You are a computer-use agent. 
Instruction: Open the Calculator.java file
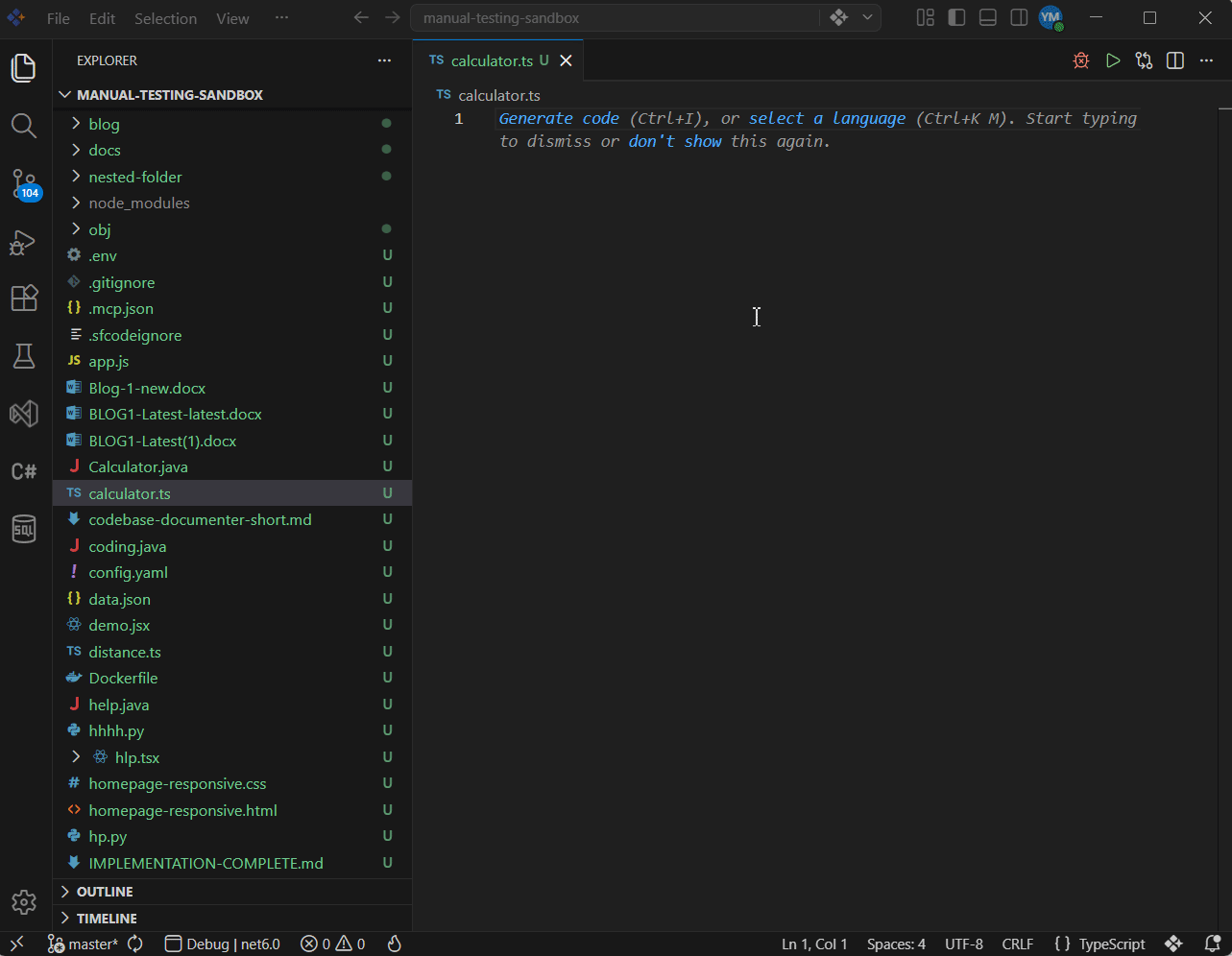tap(232, 466)
